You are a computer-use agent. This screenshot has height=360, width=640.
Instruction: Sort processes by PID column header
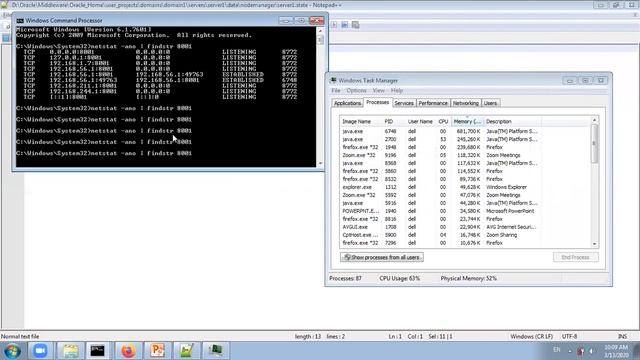tap(393, 122)
